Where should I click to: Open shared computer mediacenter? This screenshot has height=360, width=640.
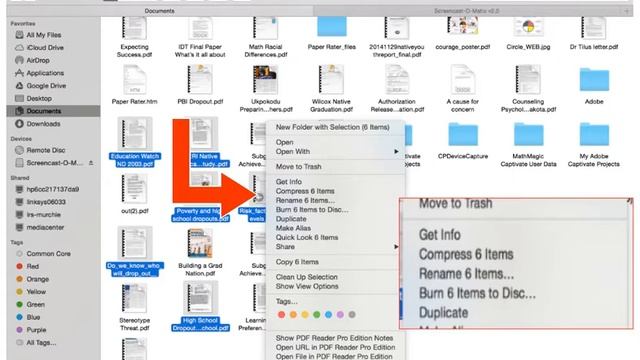tap(45, 227)
